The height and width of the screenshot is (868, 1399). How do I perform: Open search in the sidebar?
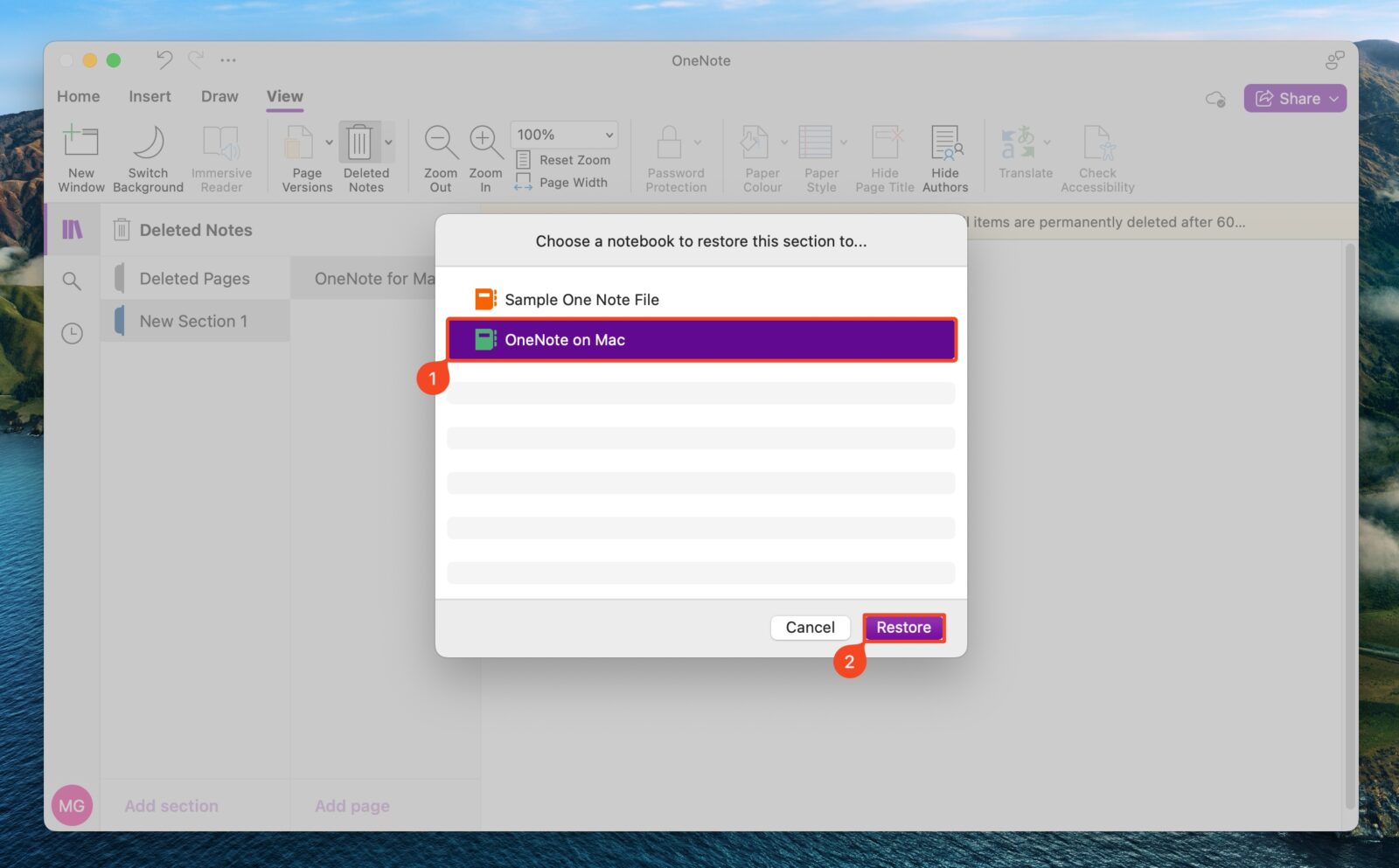click(x=73, y=281)
